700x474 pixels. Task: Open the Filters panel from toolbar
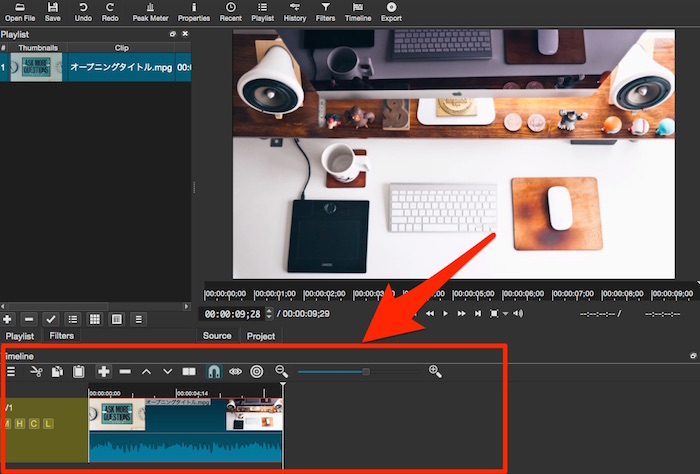pyautogui.click(x=324, y=12)
